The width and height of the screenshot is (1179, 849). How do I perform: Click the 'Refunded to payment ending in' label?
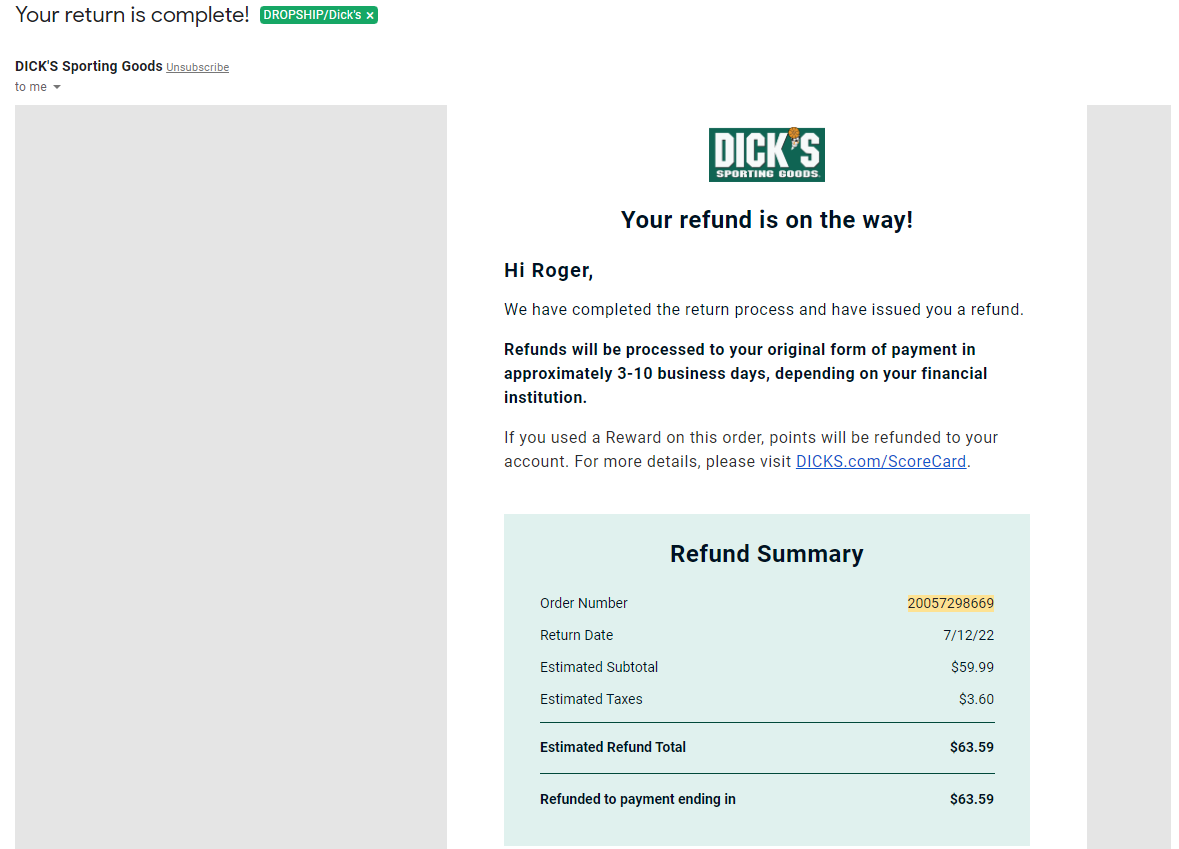tap(638, 799)
